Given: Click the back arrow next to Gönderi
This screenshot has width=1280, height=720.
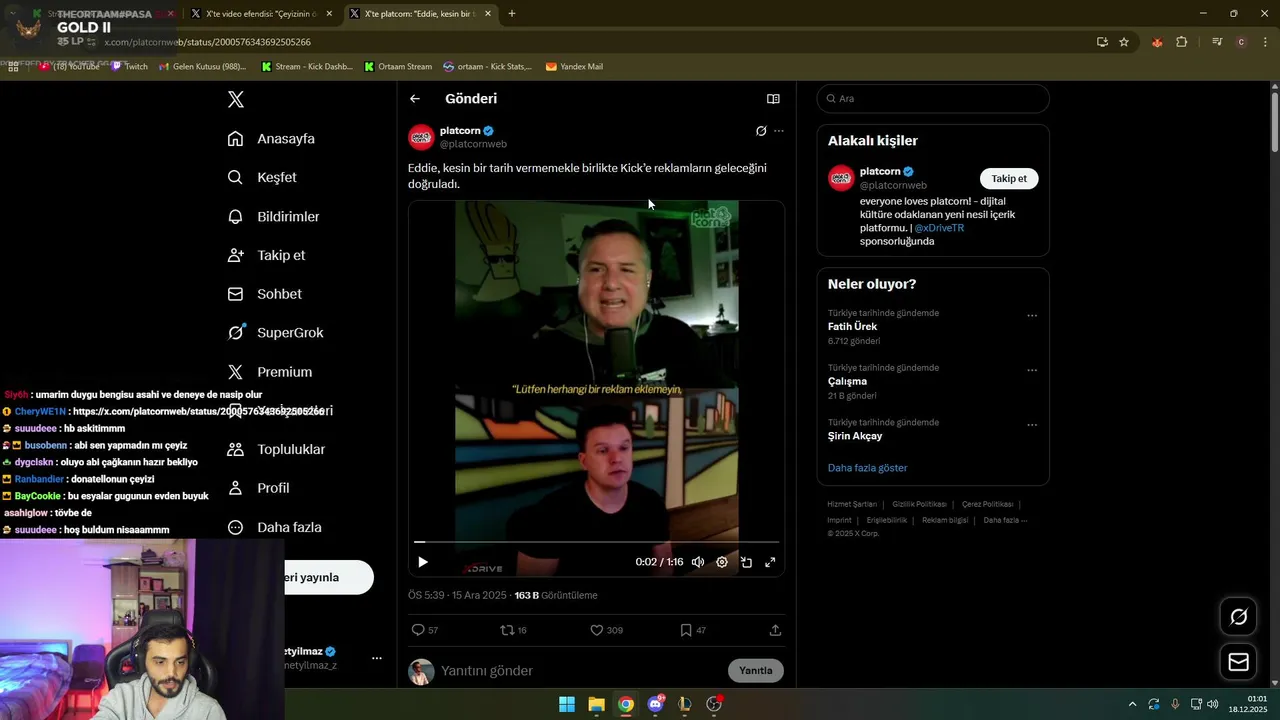Looking at the screenshot, I should coord(415,99).
